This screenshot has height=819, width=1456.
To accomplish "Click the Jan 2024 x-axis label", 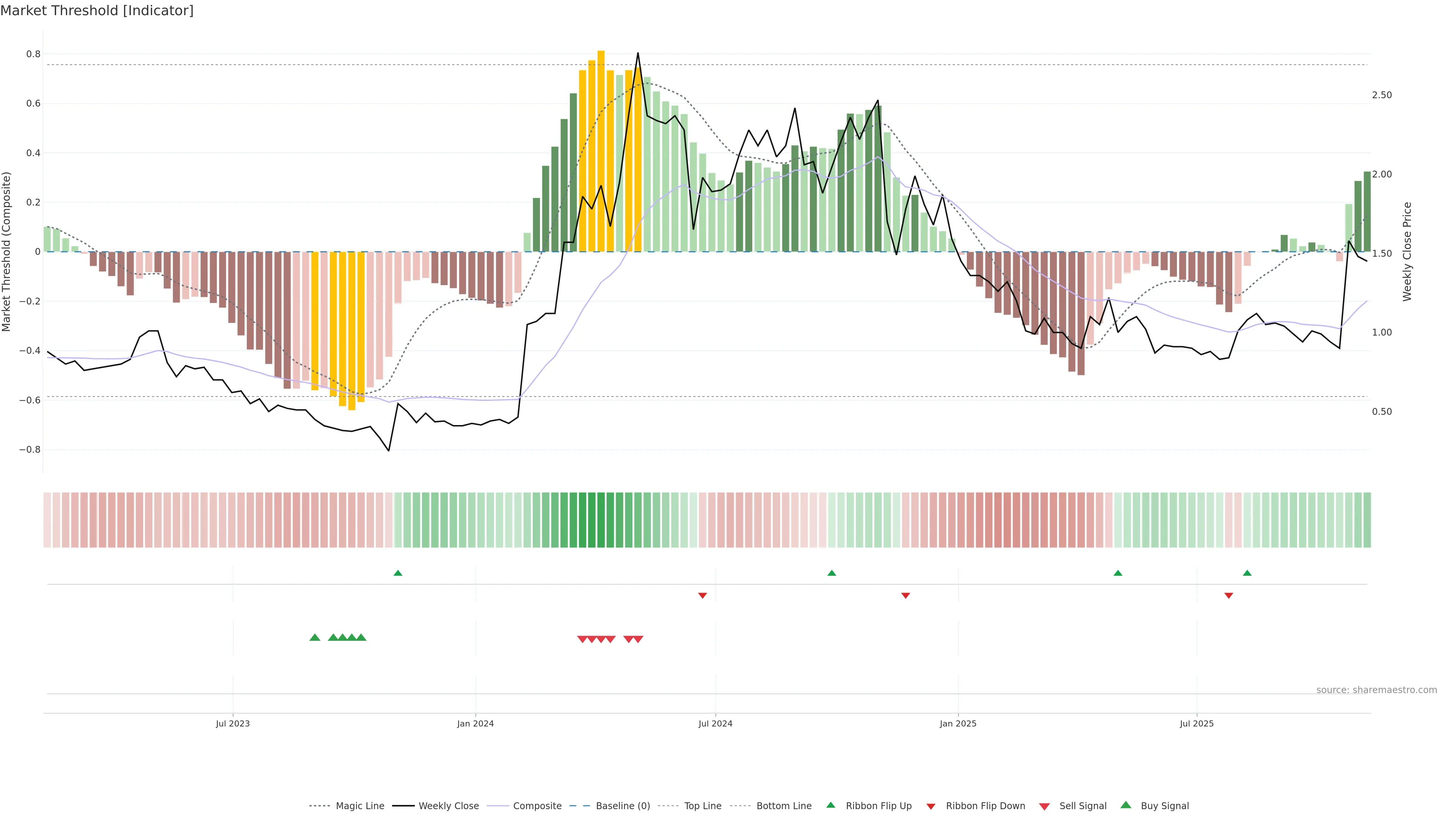I will (475, 723).
